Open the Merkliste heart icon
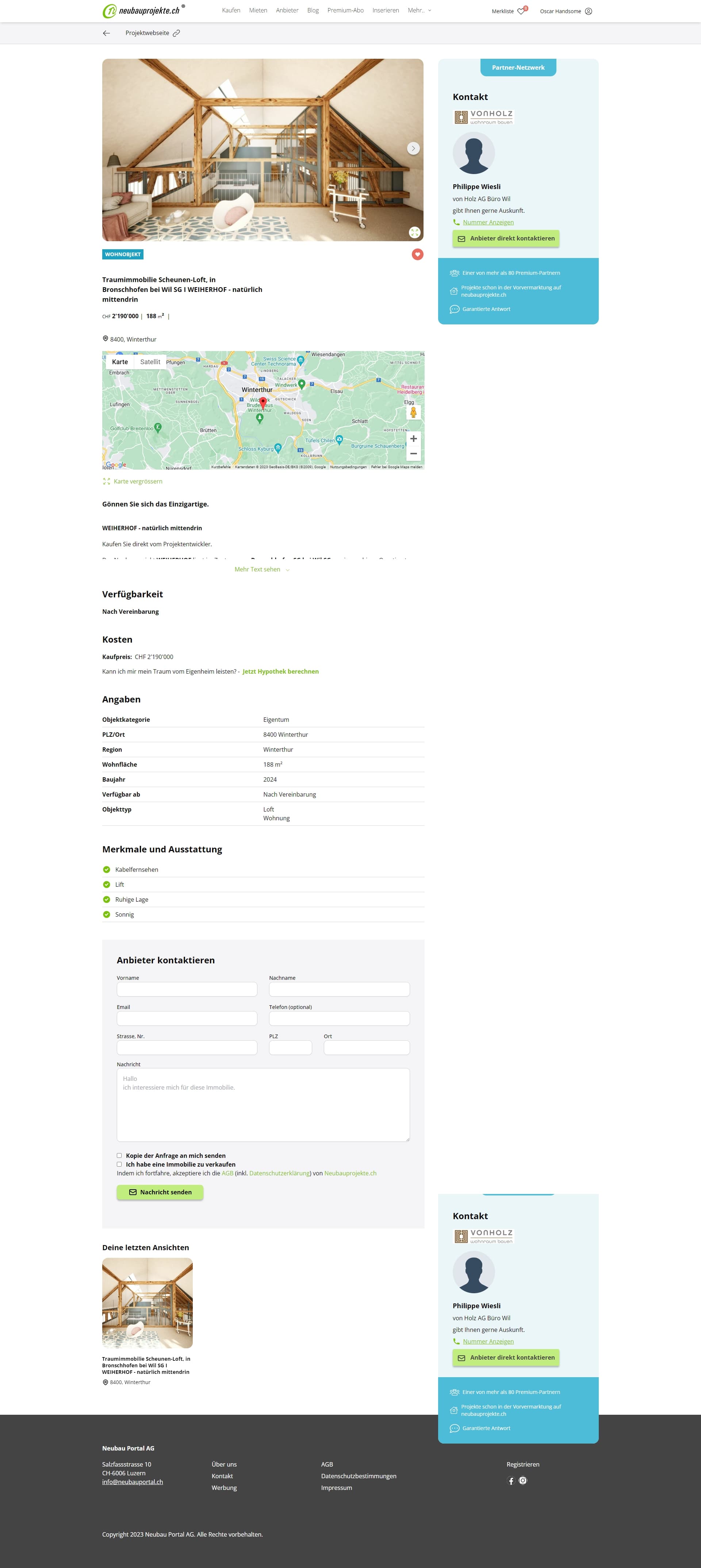 [521, 11]
